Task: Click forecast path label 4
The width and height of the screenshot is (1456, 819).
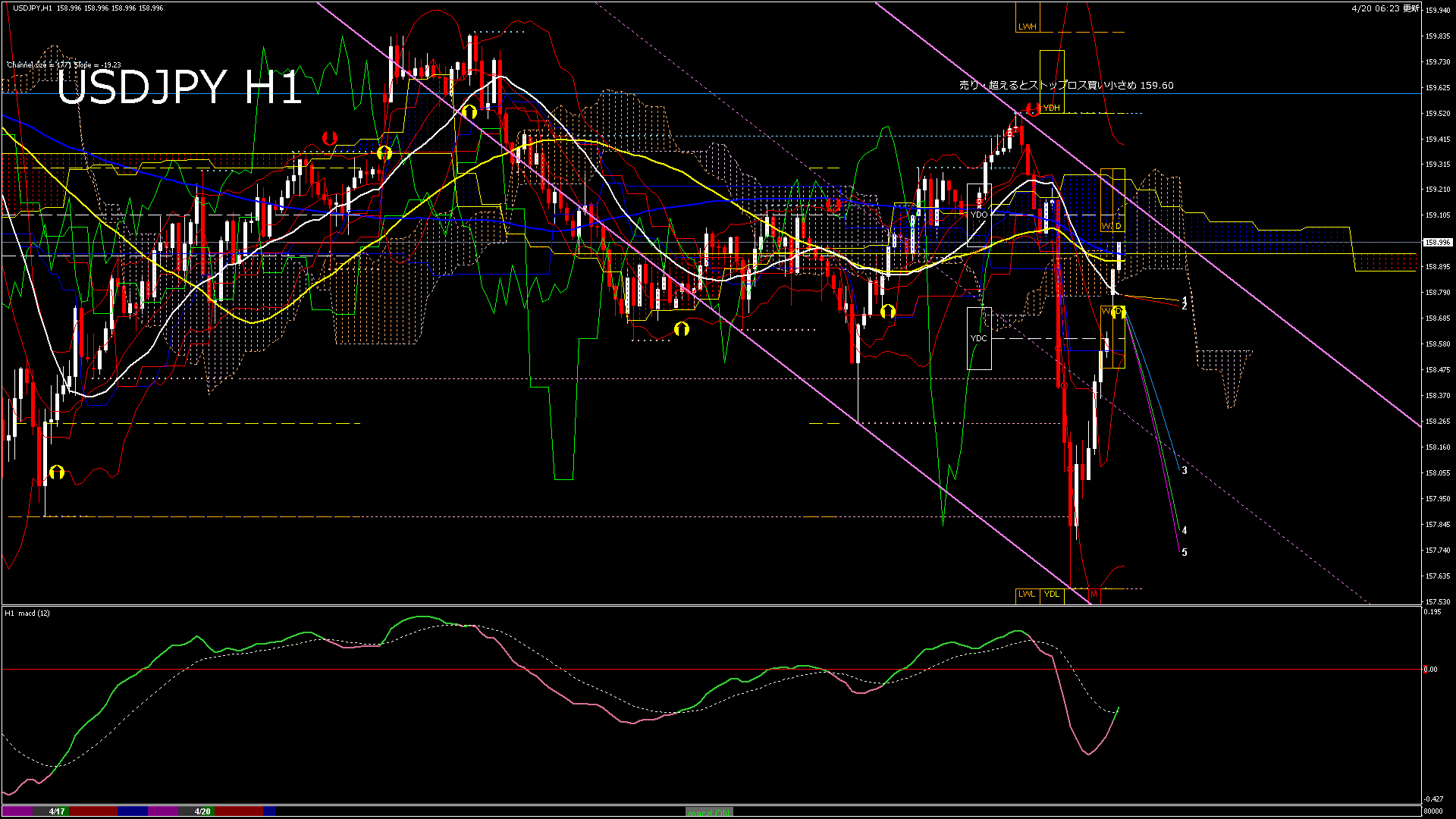Action: (x=1185, y=531)
